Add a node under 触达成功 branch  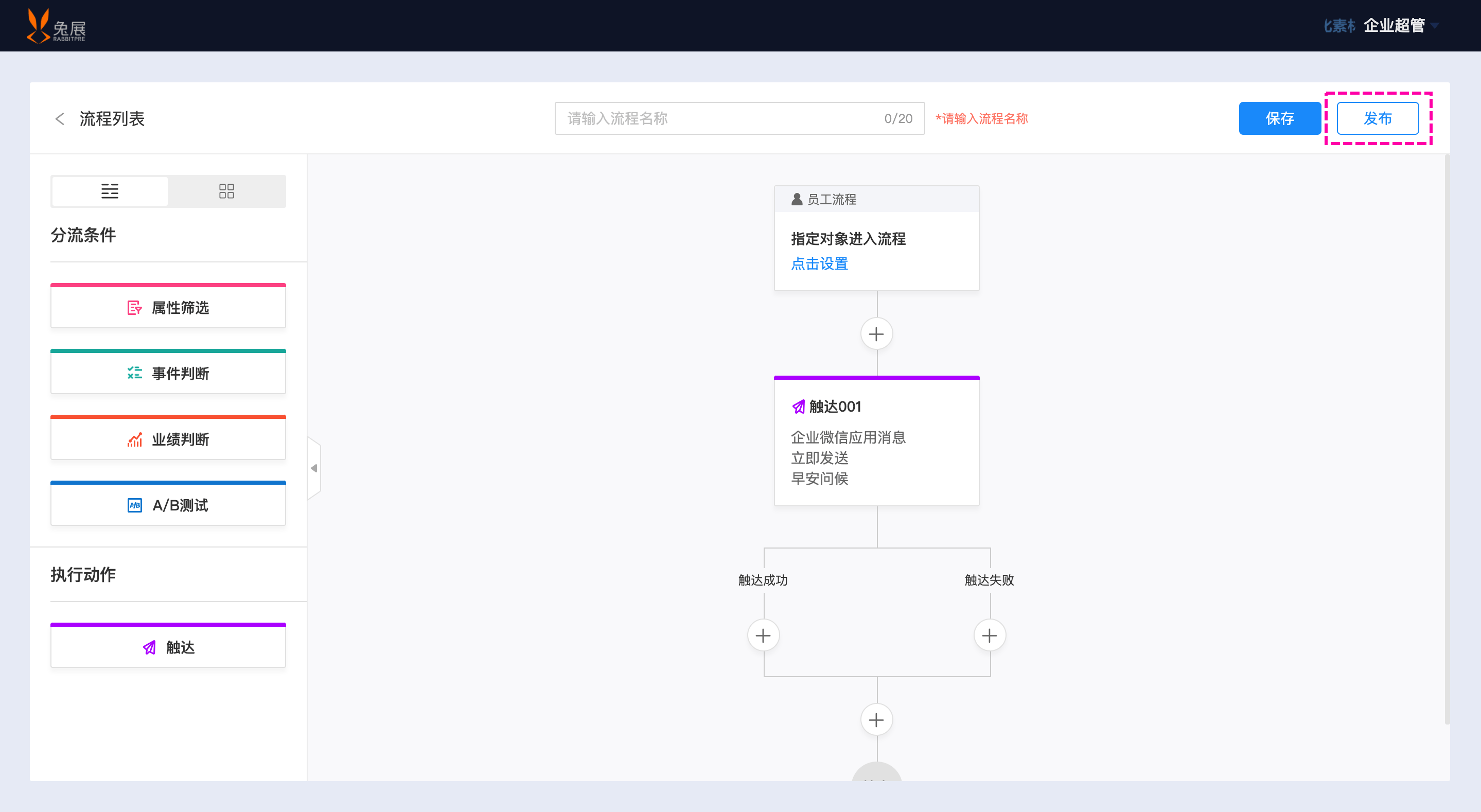coord(763,636)
